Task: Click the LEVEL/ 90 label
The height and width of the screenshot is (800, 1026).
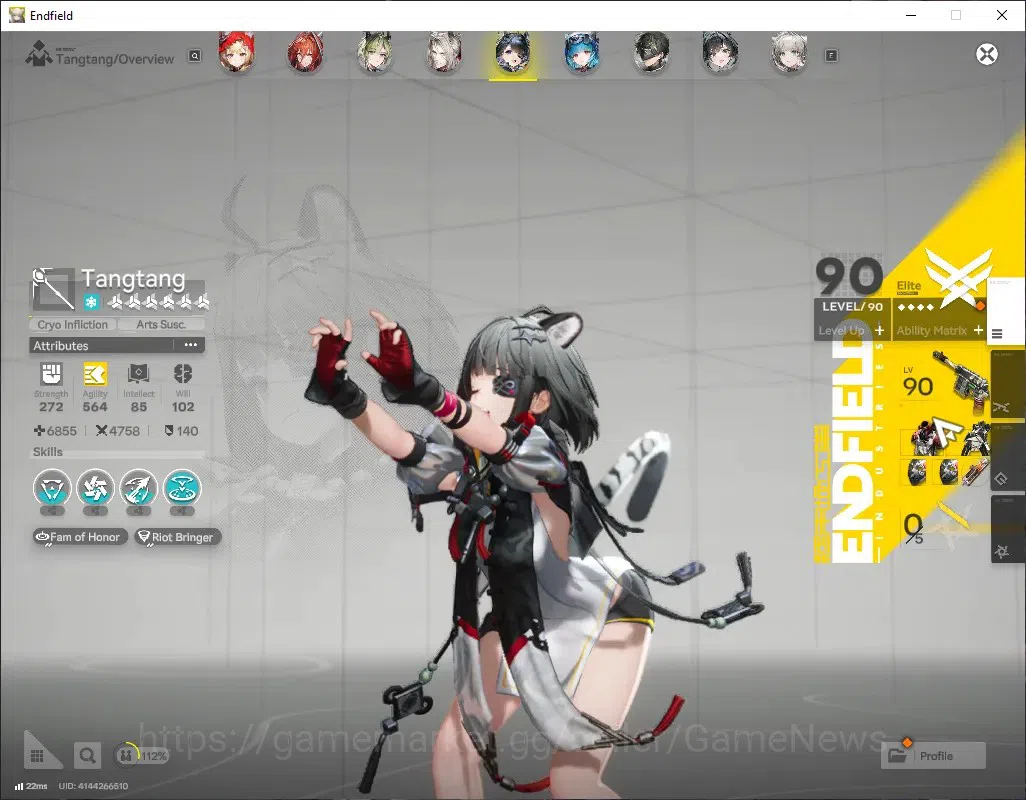Action: 852,306
